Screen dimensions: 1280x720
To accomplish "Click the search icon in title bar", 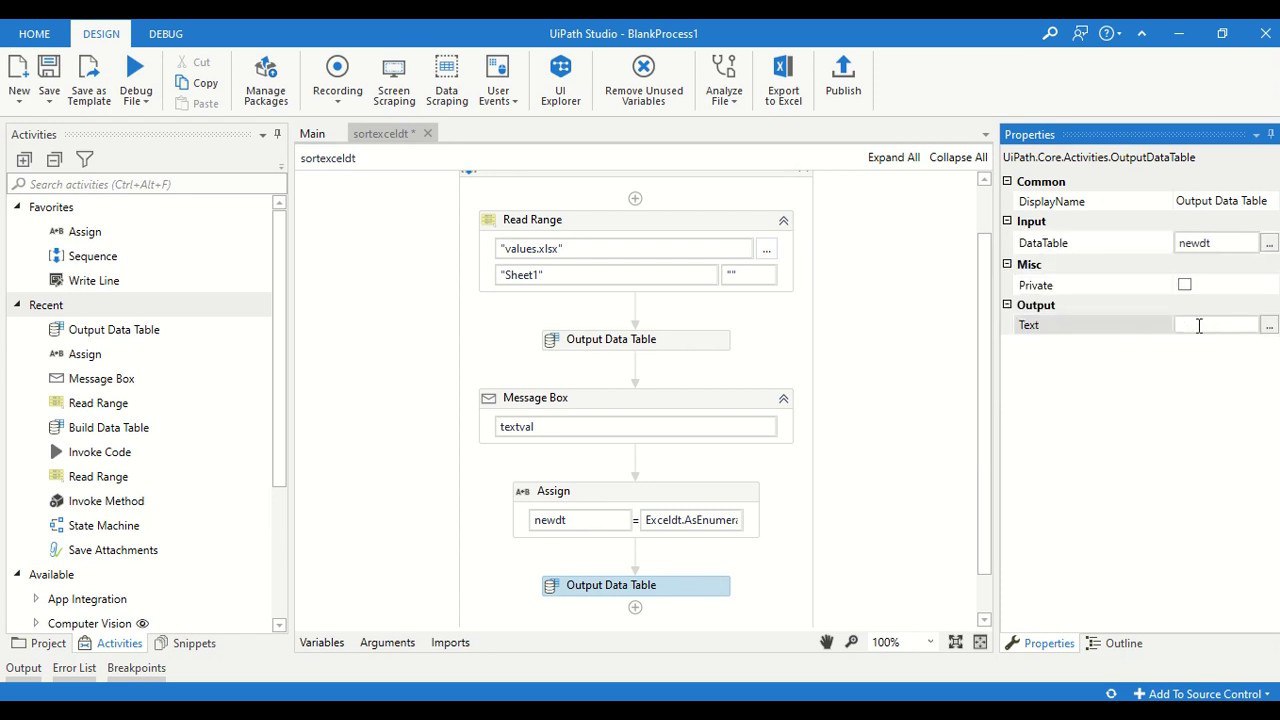I will click(1050, 33).
